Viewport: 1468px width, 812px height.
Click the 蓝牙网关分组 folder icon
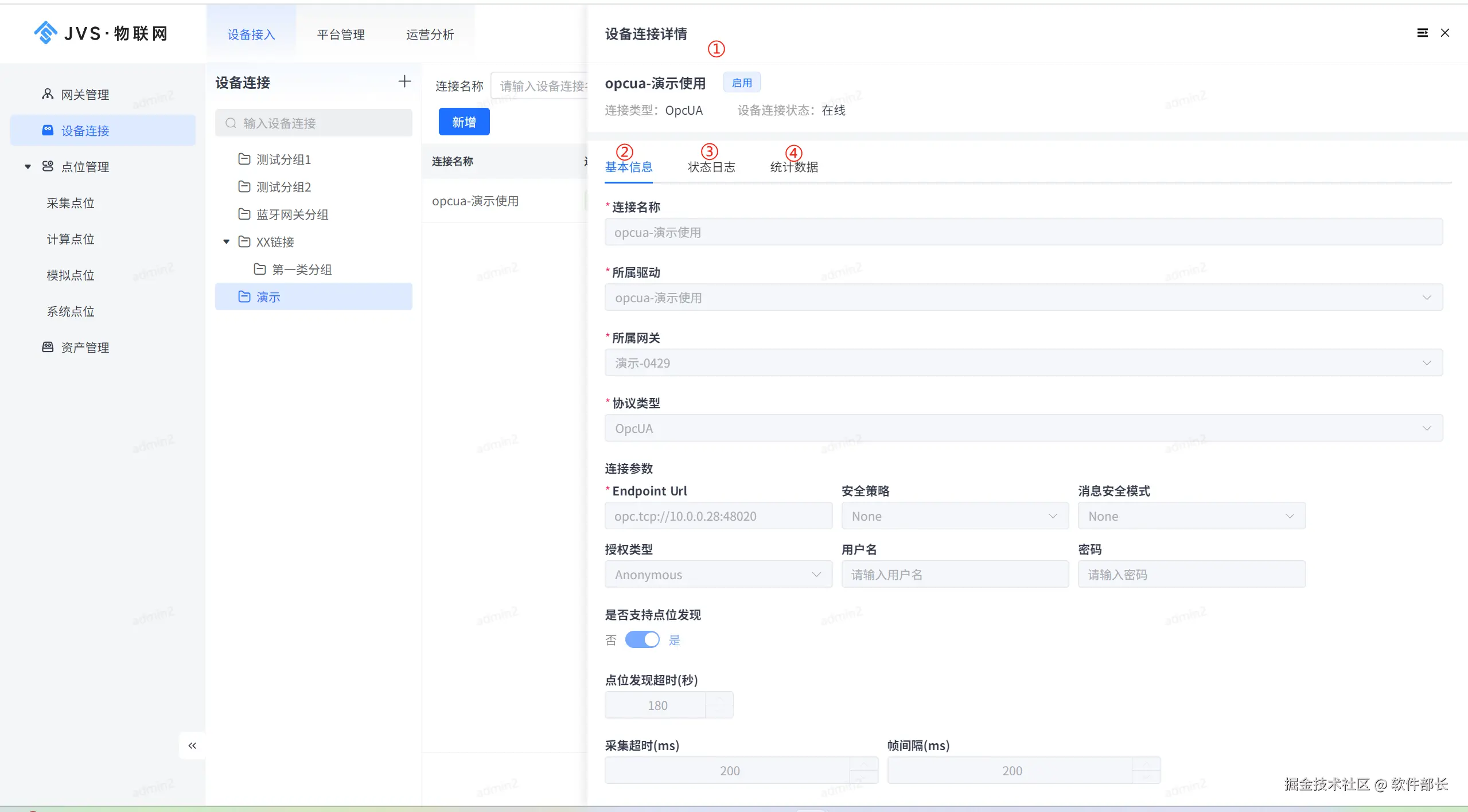tap(244, 214)
